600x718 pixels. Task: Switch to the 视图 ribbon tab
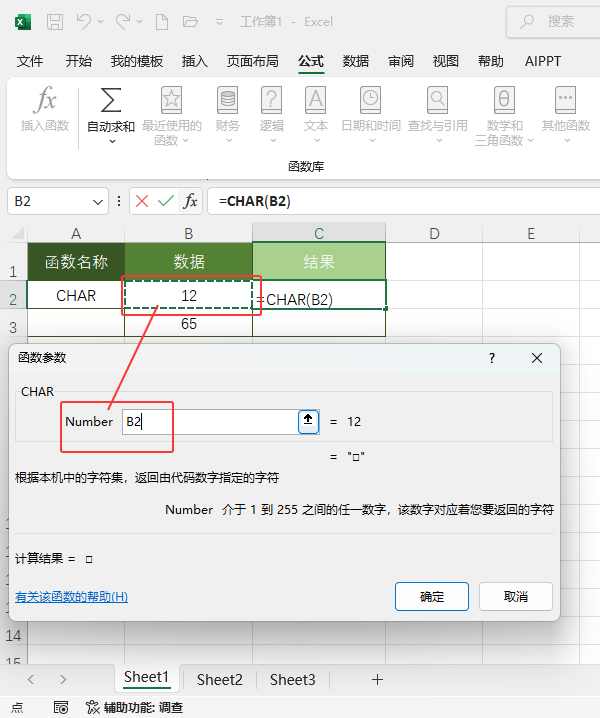446,61
